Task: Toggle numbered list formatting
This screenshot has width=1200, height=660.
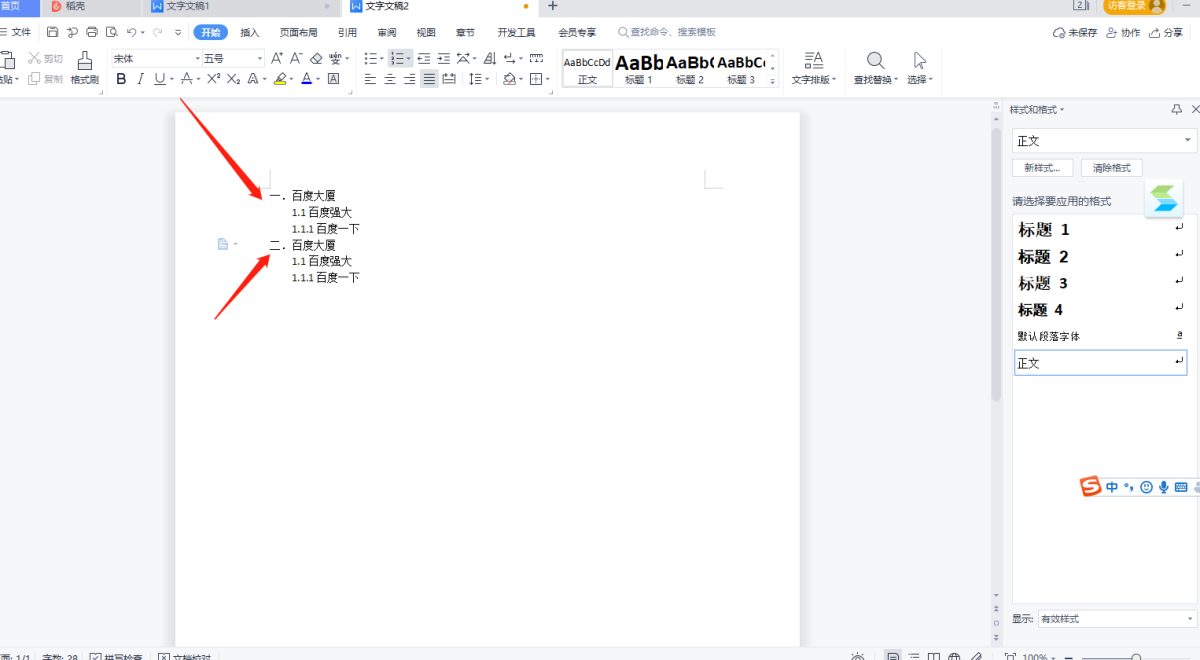Action: (x=397, y=58)
